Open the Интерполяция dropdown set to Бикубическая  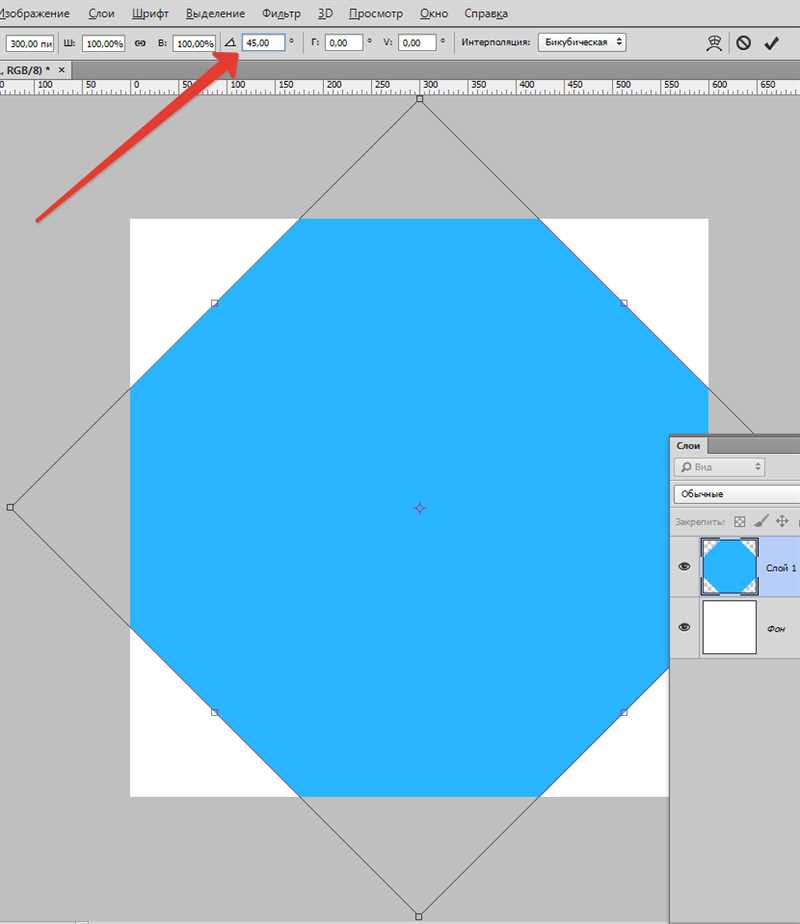tap(581, 42)
